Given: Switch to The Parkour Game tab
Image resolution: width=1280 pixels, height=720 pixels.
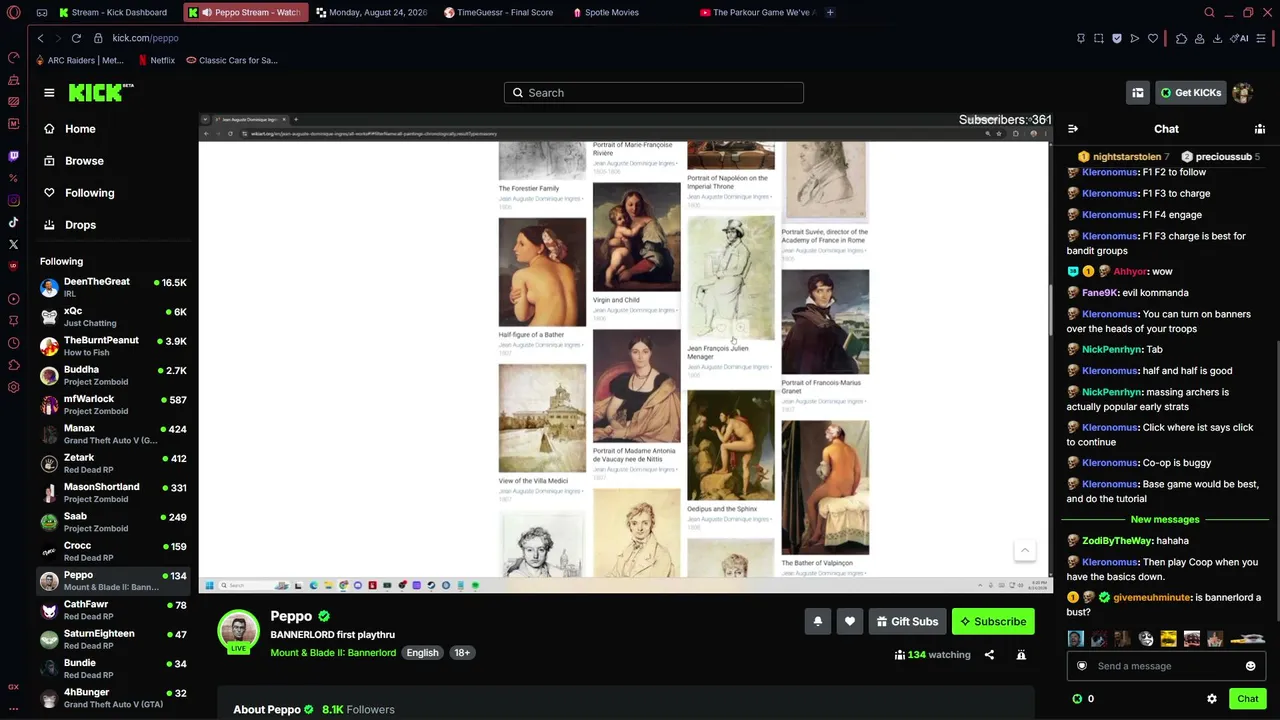Looking at the screenshot, I should point(757,12).
